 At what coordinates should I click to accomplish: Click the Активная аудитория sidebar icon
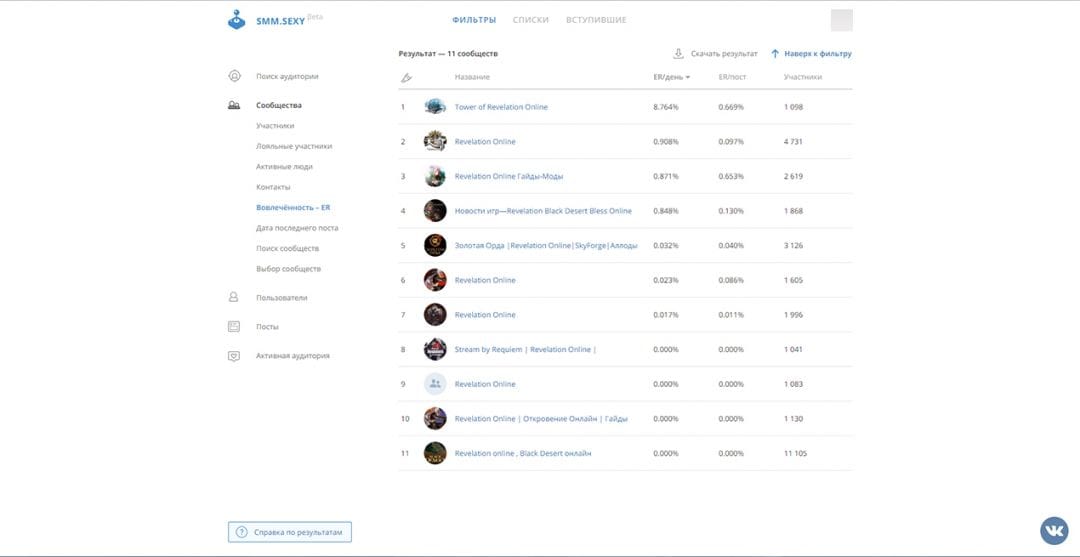click(234, 356)
